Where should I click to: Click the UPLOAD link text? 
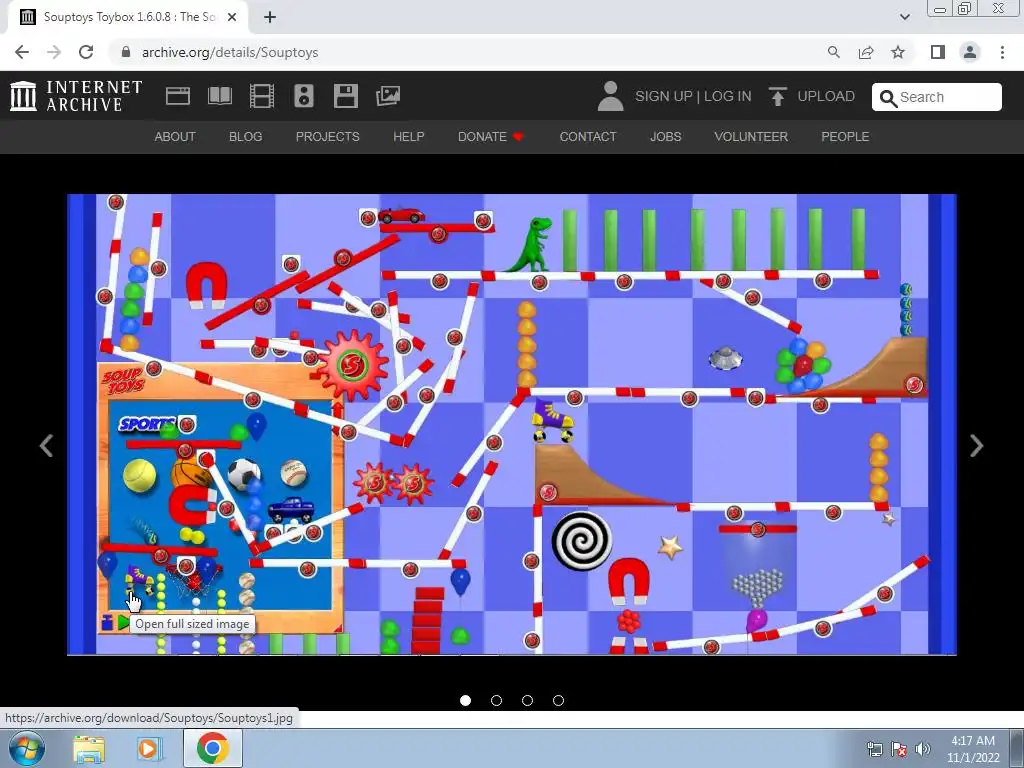click(826, 96)
